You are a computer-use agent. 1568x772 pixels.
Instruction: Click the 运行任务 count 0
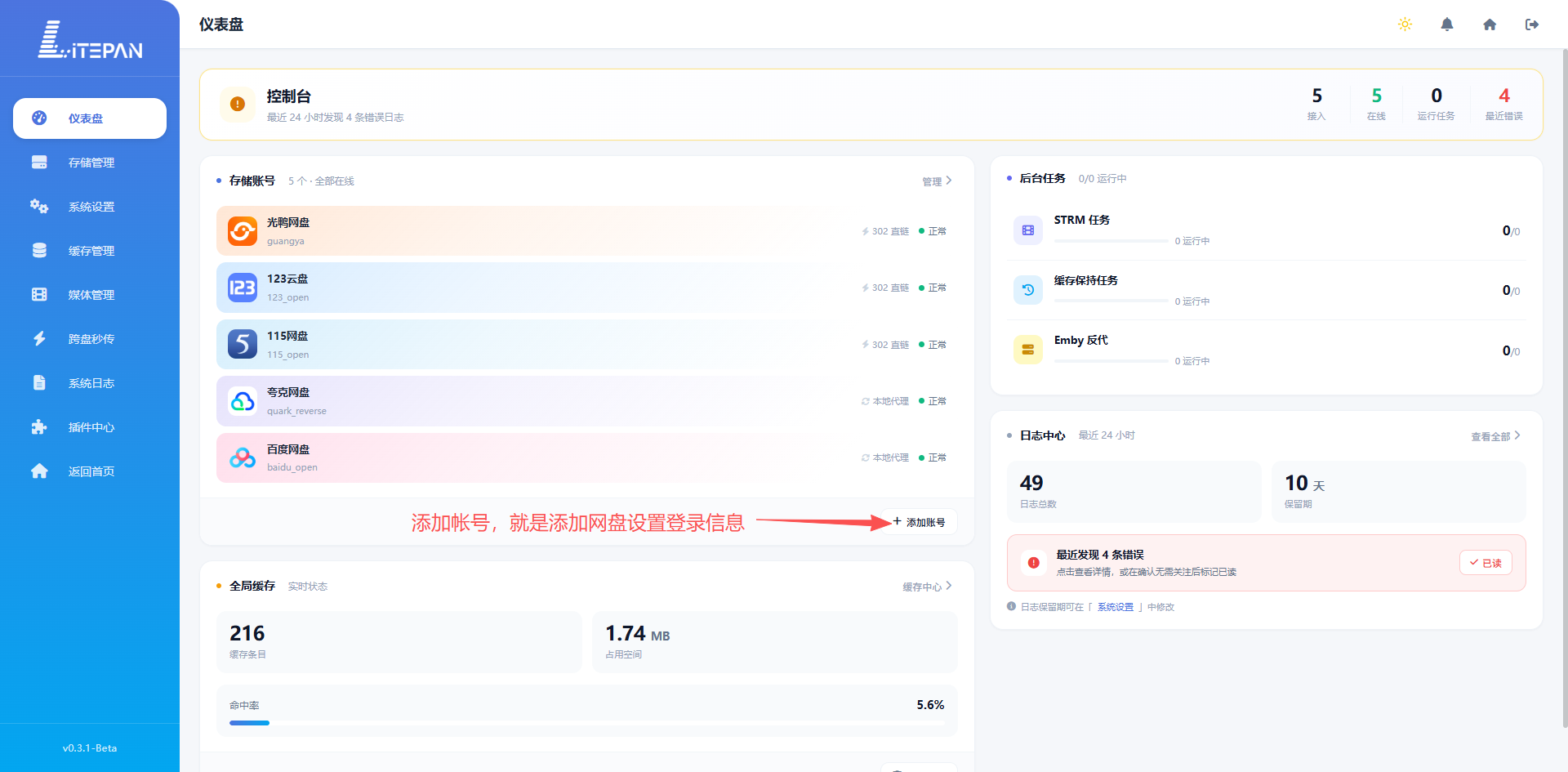1437,96
